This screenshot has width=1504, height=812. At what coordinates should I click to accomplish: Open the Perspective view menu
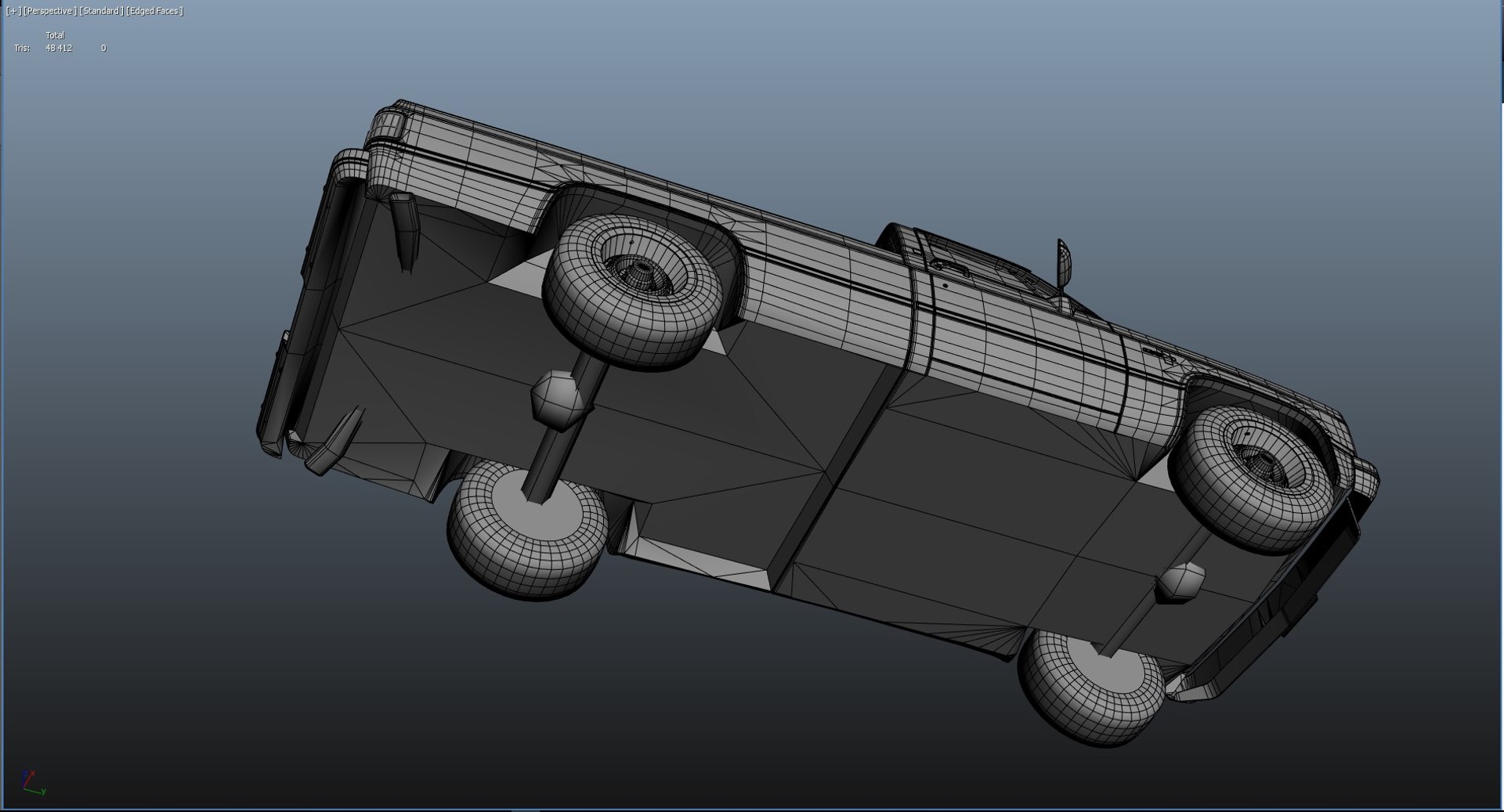click(x=50, y=11)
